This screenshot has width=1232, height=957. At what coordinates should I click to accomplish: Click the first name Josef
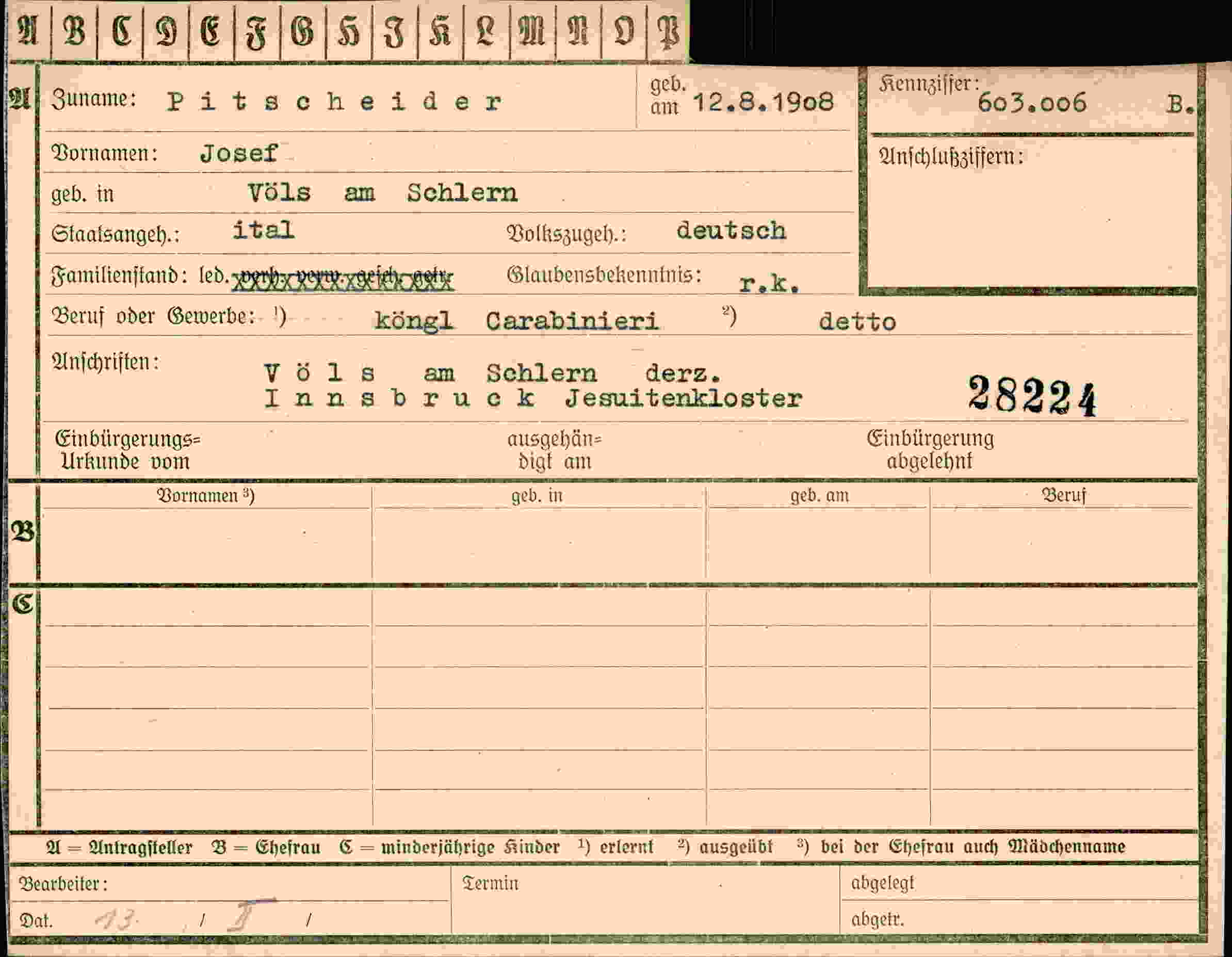239,153
